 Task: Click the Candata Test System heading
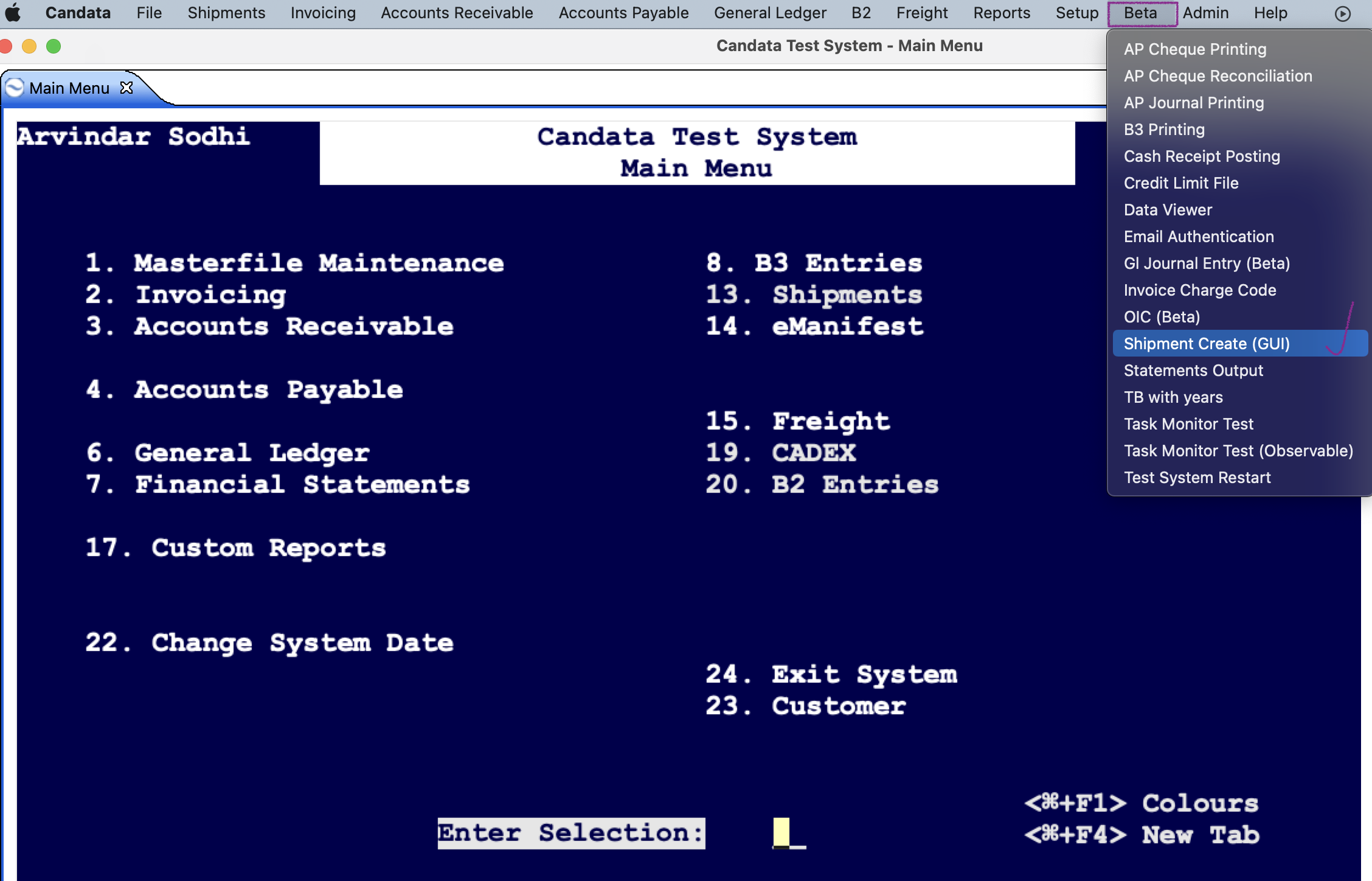tap(697, 136)
